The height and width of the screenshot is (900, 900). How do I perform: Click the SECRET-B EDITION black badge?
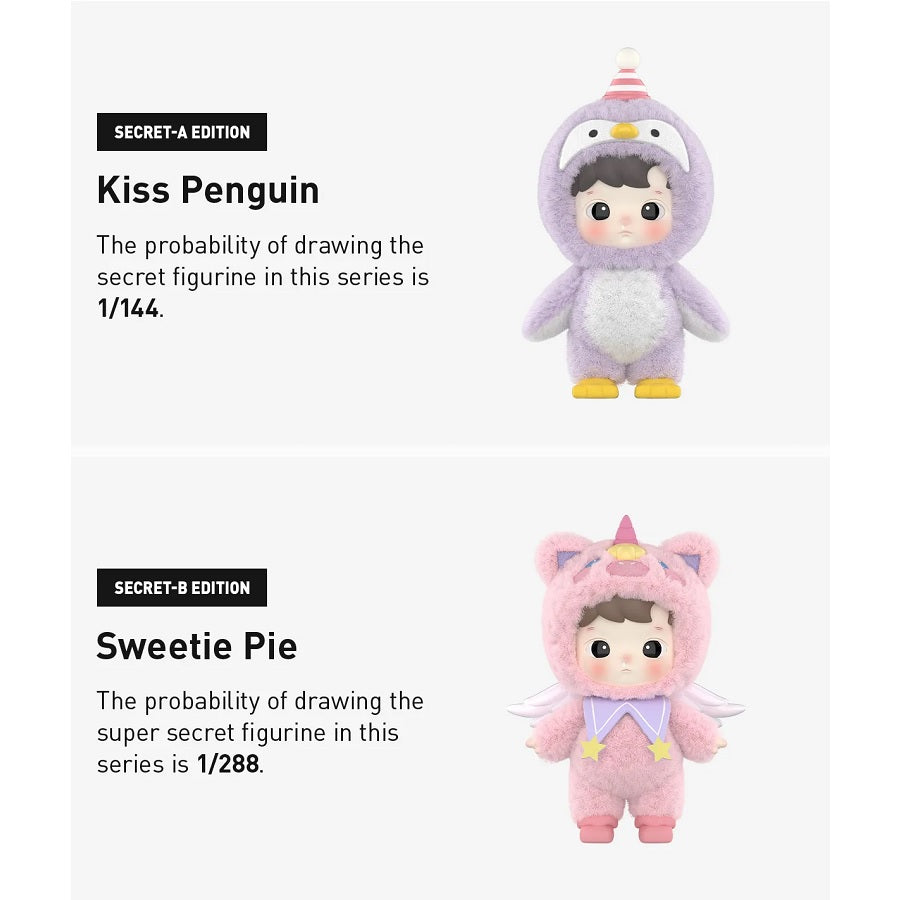point(181,587)
